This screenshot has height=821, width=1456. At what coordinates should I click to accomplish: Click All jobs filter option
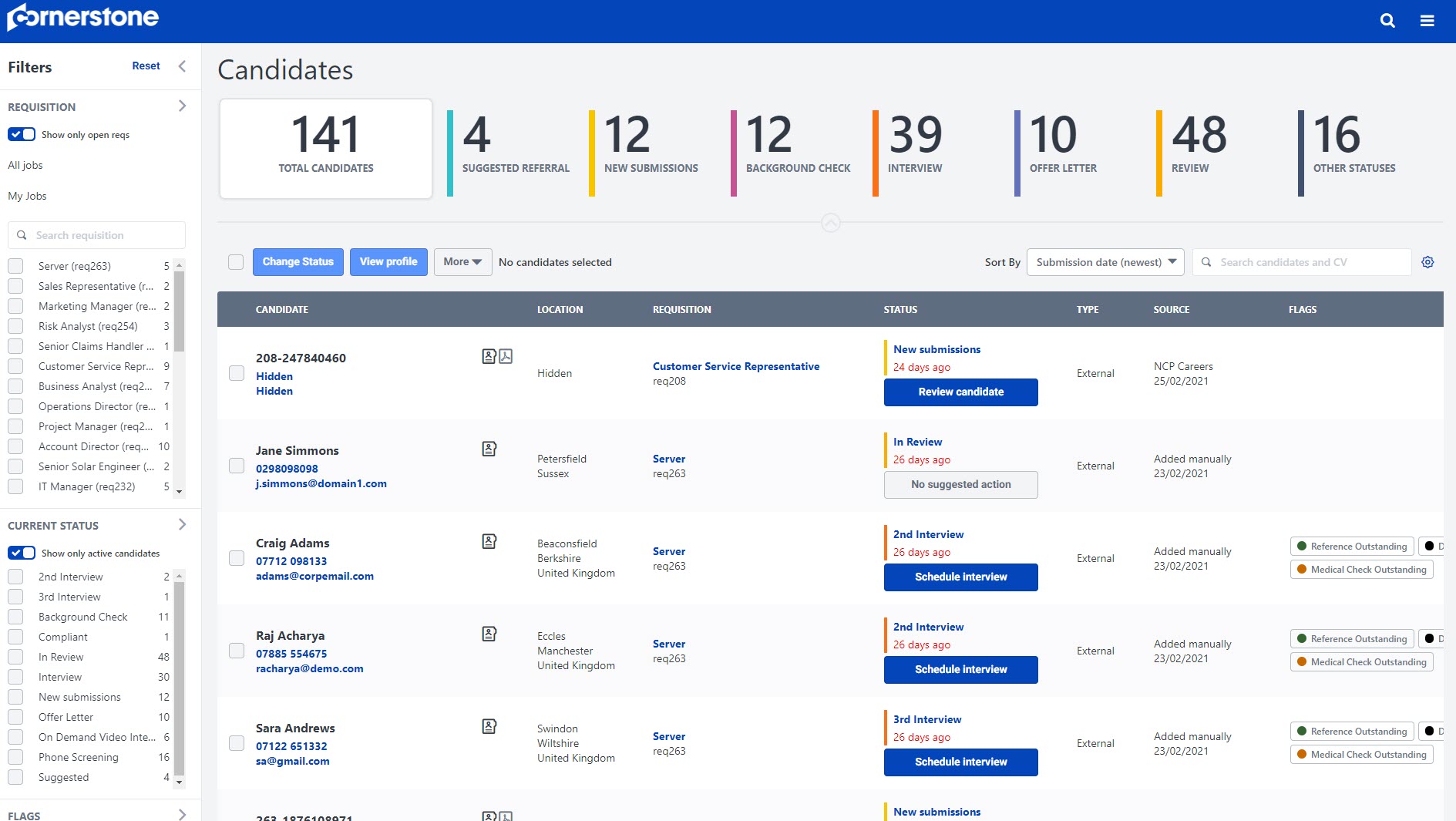25,165
